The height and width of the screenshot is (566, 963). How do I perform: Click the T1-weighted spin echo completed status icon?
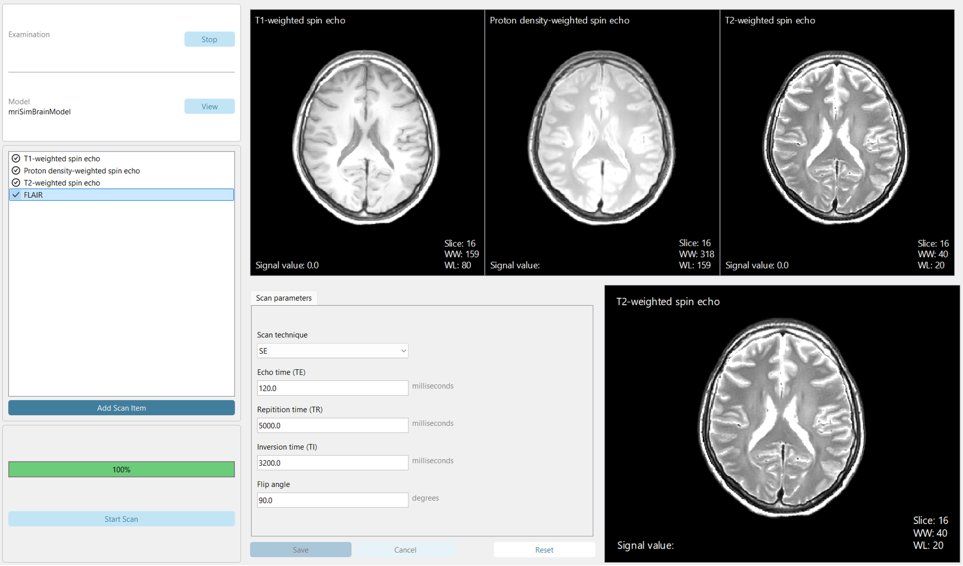[x=16, y=159]
